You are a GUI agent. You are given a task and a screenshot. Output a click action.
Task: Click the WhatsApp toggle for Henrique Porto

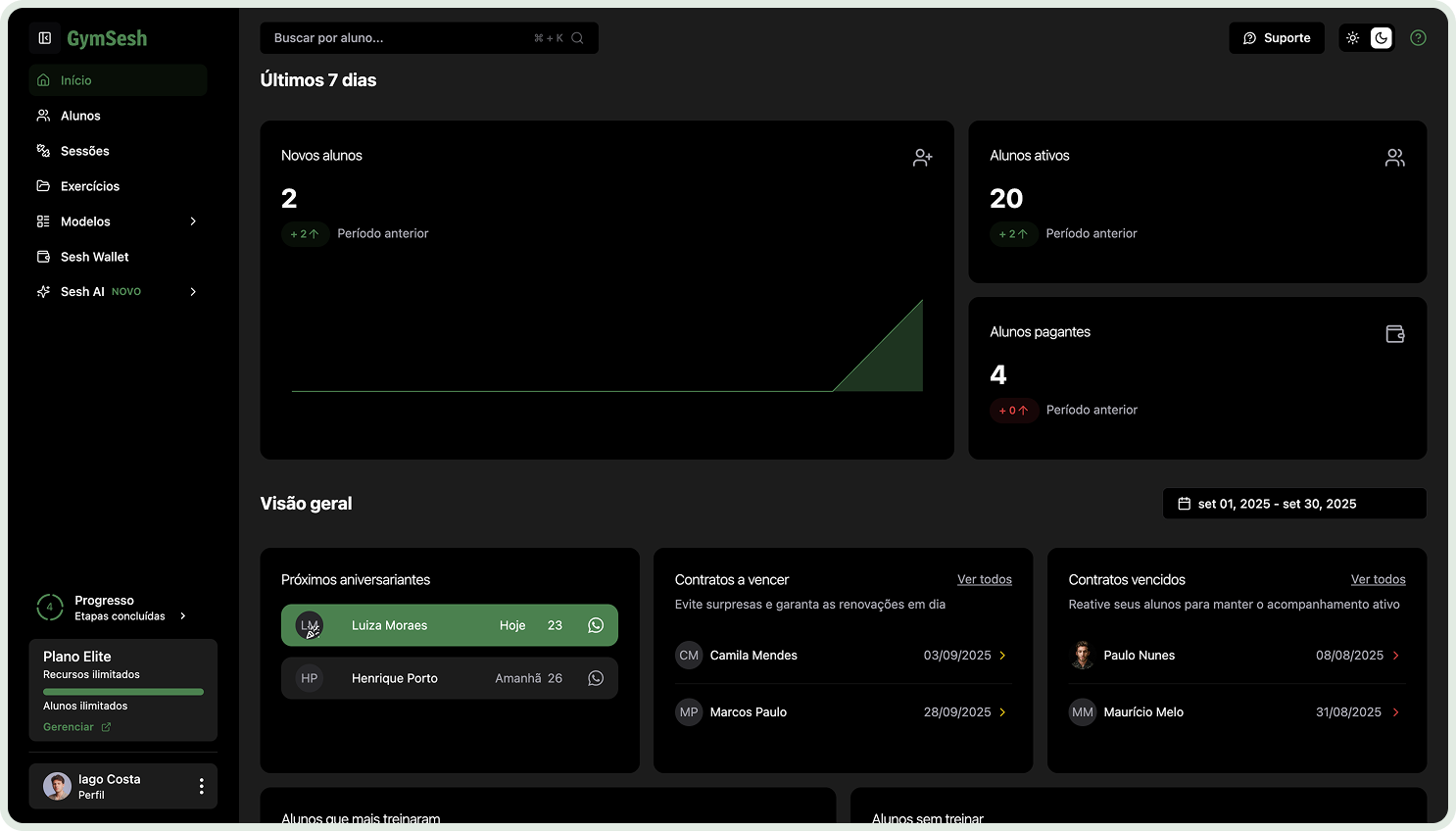coord(596,677)
